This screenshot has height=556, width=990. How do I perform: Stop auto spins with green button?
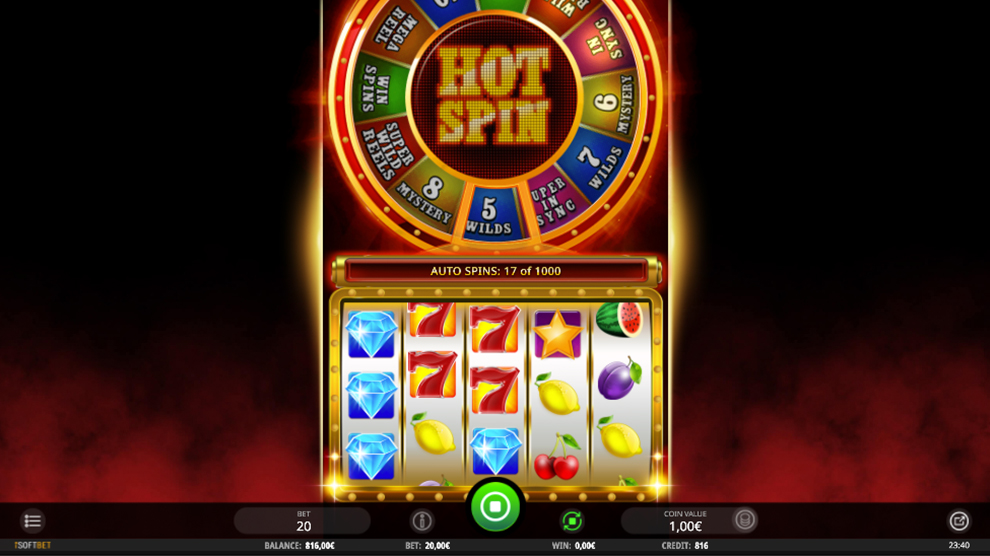(x=495, y=506)
